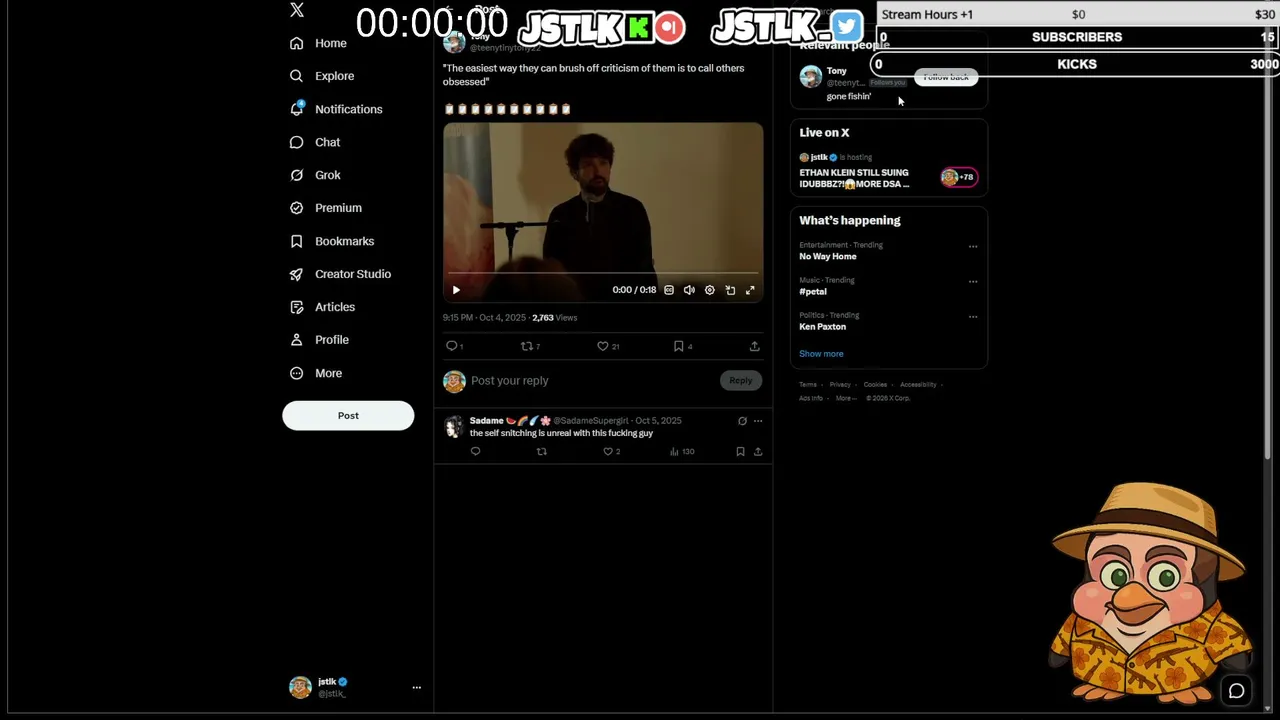
Task: Open the Accessibility footer link
Action: coord(918,385)
